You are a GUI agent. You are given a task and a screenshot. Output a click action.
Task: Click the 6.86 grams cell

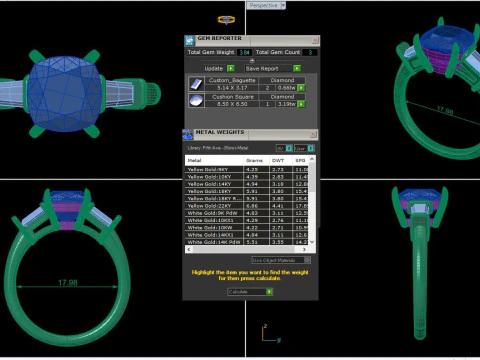(256, 206)
